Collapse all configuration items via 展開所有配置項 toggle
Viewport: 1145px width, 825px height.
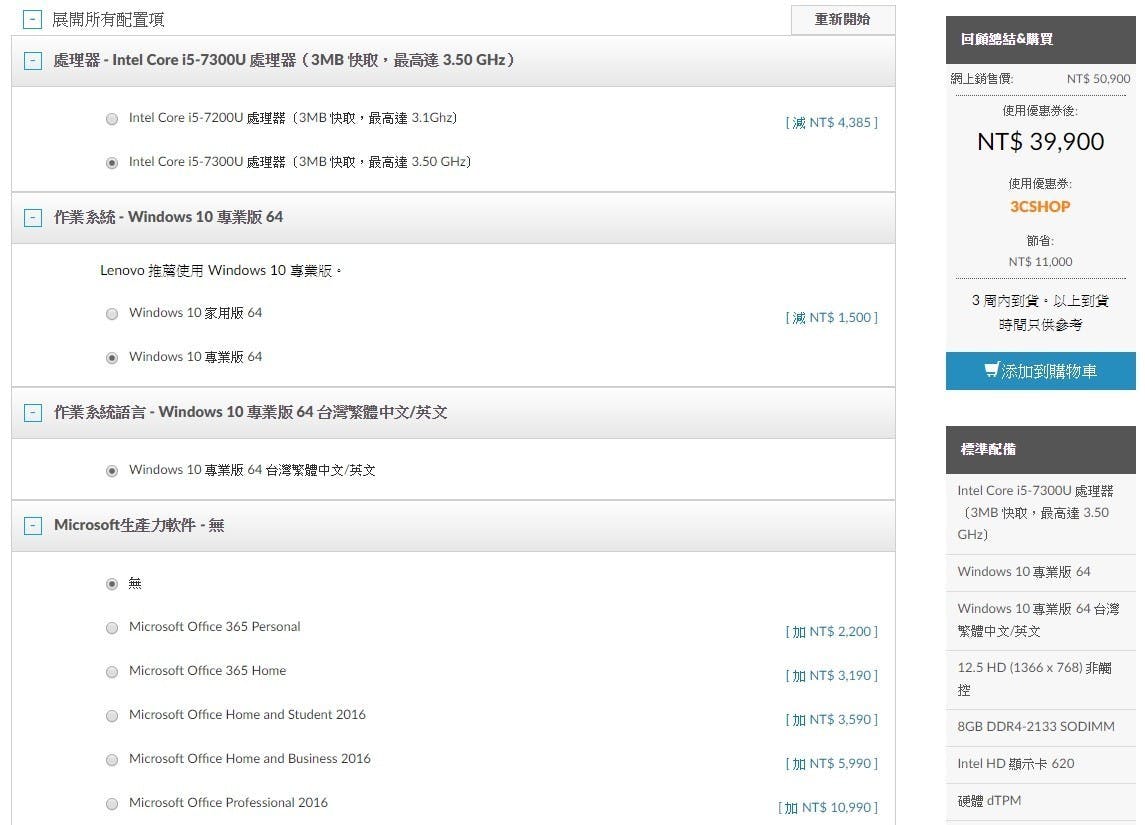pos(32,19)
